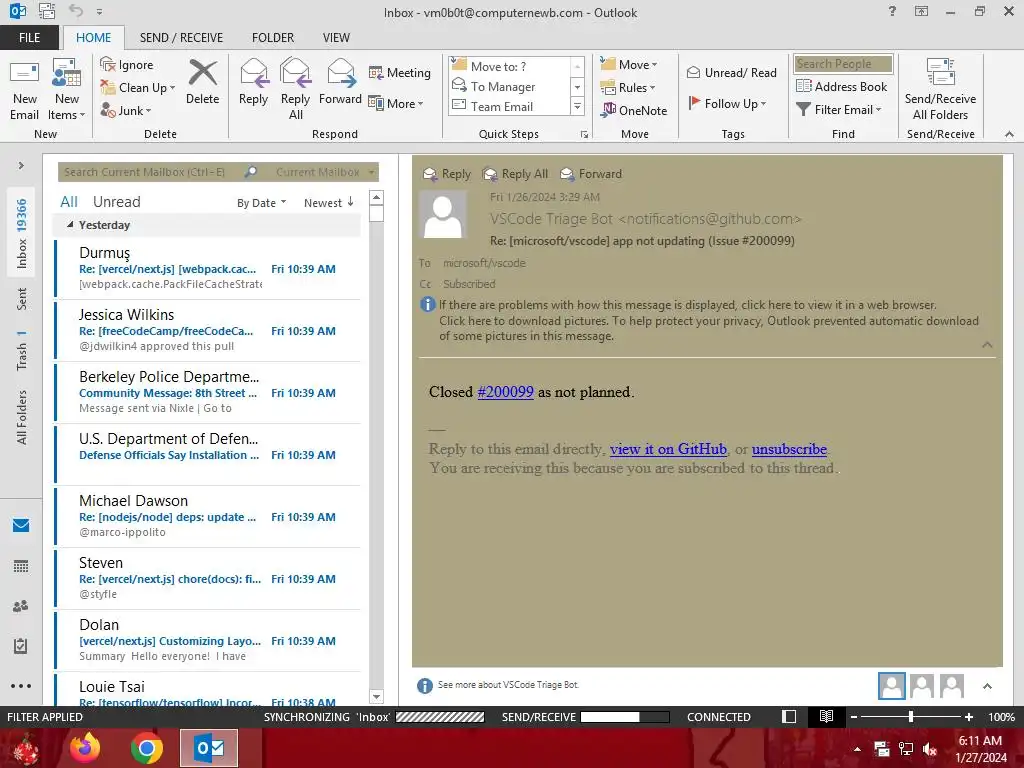1024x768 pixels.
Task: Click the ribbon Forward button
Action: 340,82
